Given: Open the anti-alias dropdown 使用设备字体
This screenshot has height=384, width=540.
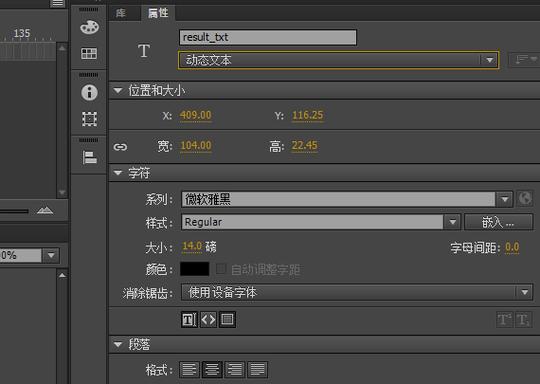Looking at the screenshot, I should click(357, 292).
